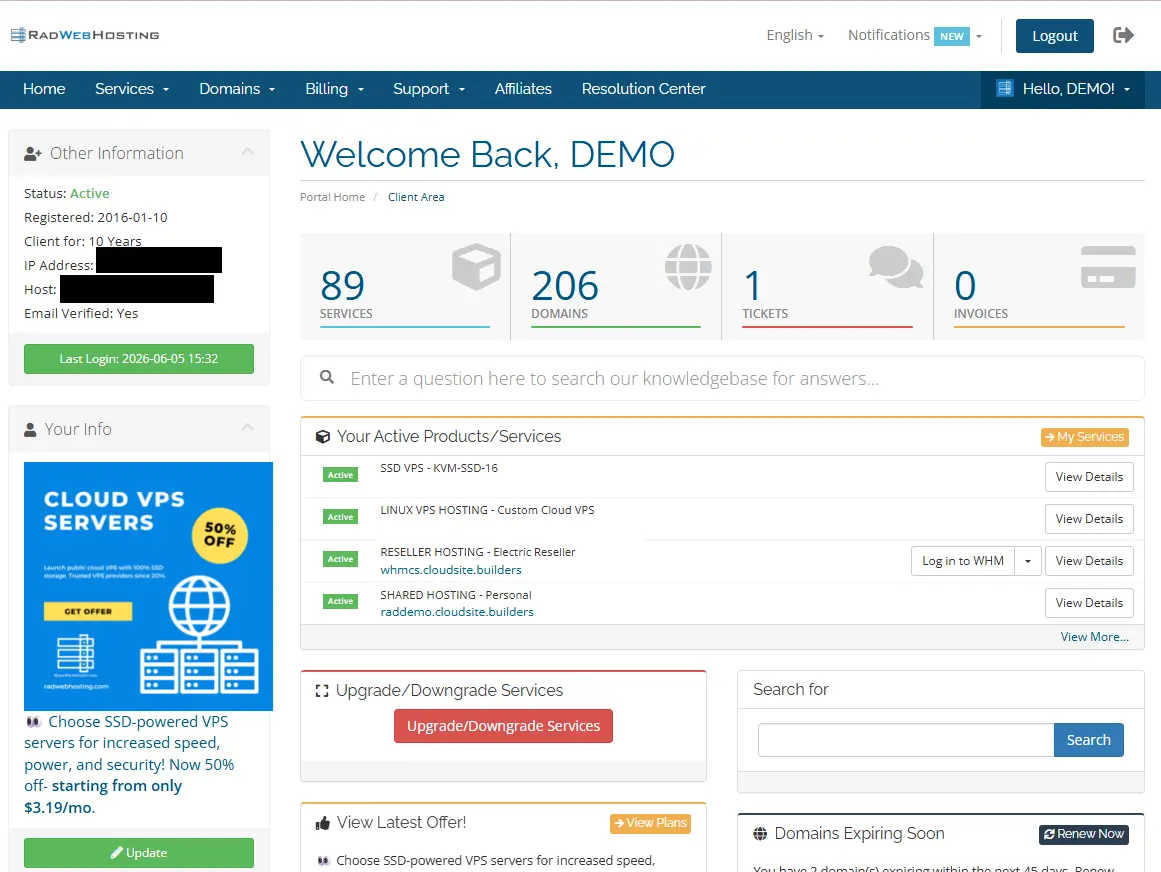This screenshot has width=1161, height=872.
Task: View details for Reseller Hosting Electric Reseller
Action: coord(1089,561)
